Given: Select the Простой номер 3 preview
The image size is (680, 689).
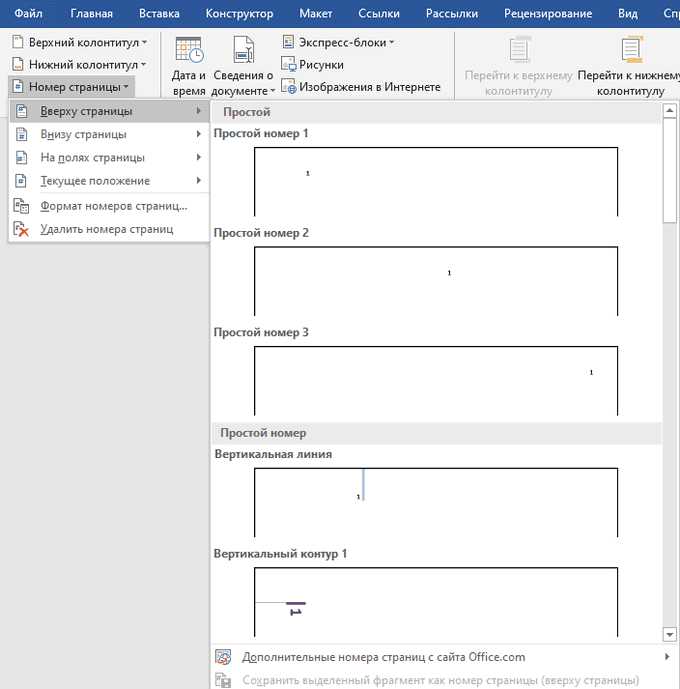Looking at the screenshot, I should pos(436,381).
